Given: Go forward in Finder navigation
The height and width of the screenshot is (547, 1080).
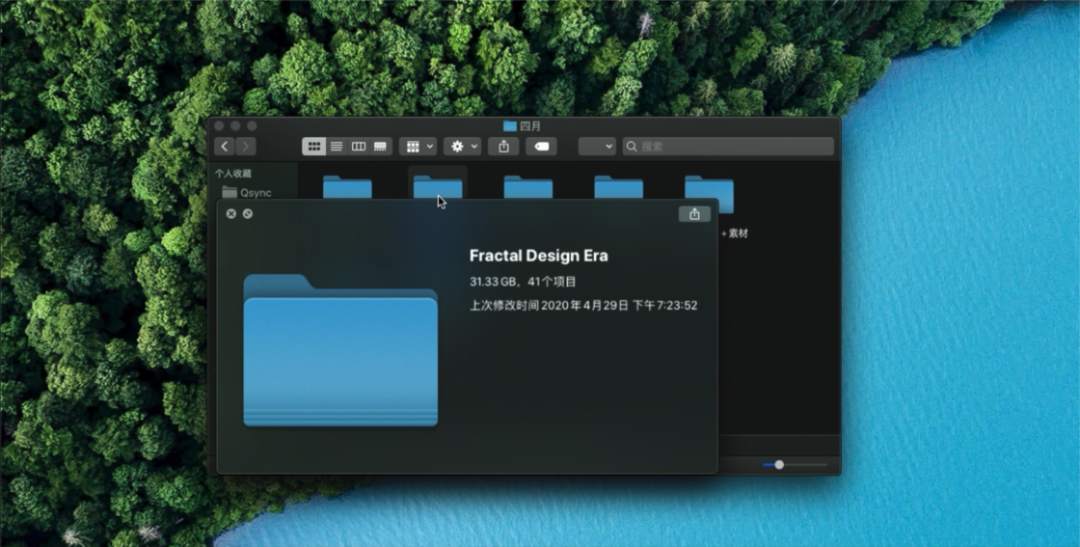Looking at the screenshot, I should point(246,146).
